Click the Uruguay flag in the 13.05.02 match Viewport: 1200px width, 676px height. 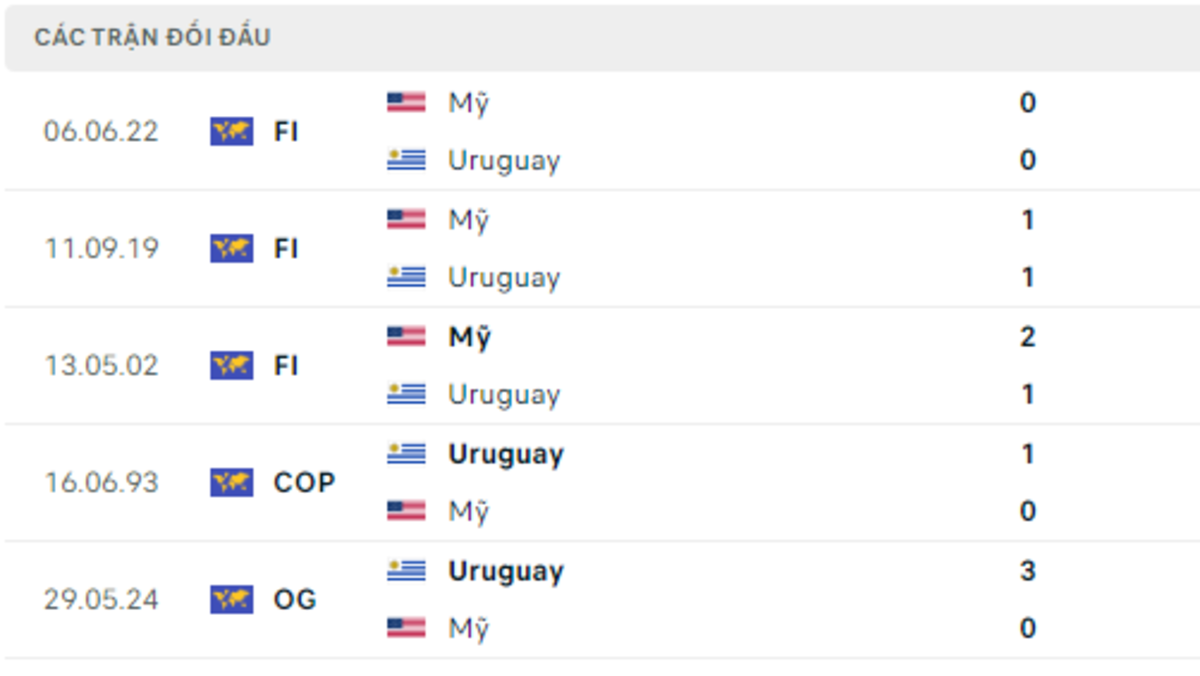click(406, 394)
